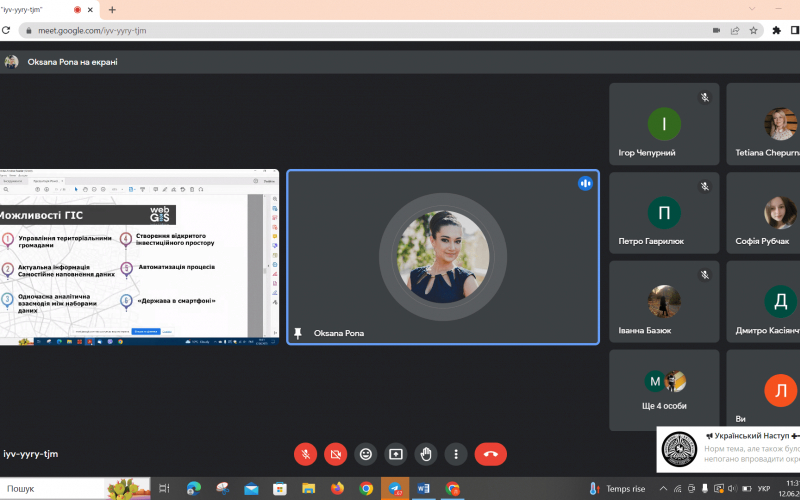Click the meet.google.com address bar

tap(350, 30)
